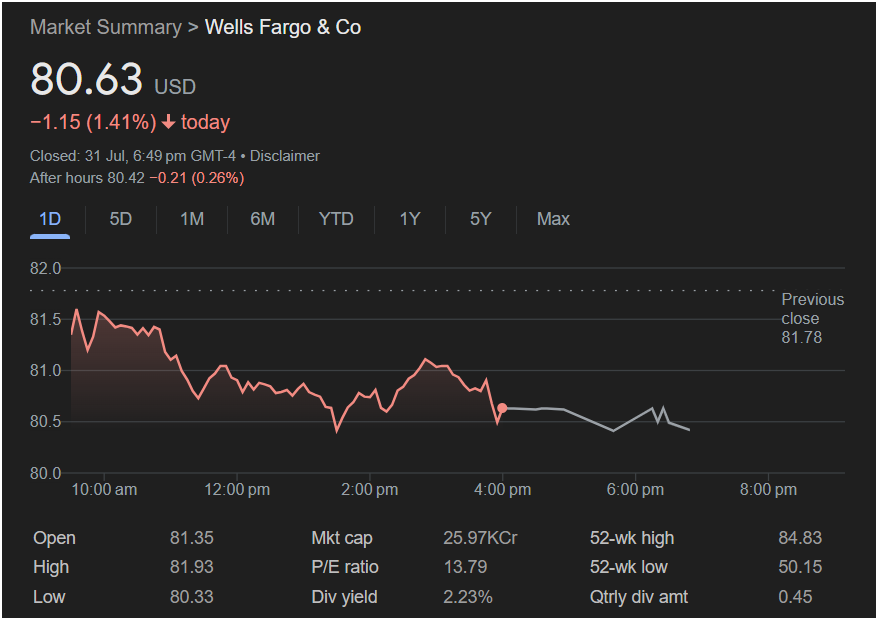Click the 12:00 pm axis label
This screenshot has width=878, height=620.
point(237,490)
